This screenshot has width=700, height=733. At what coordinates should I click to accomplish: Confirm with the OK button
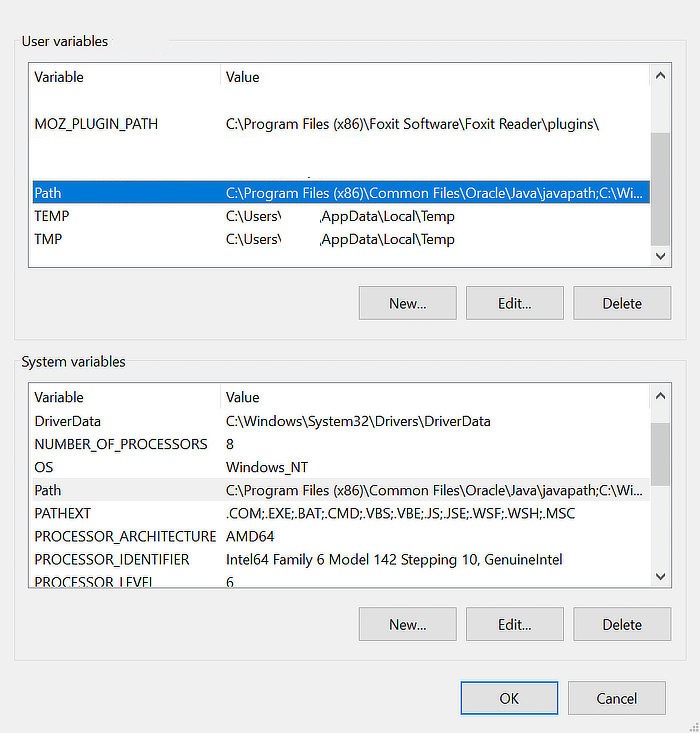(x=509, y=698)
